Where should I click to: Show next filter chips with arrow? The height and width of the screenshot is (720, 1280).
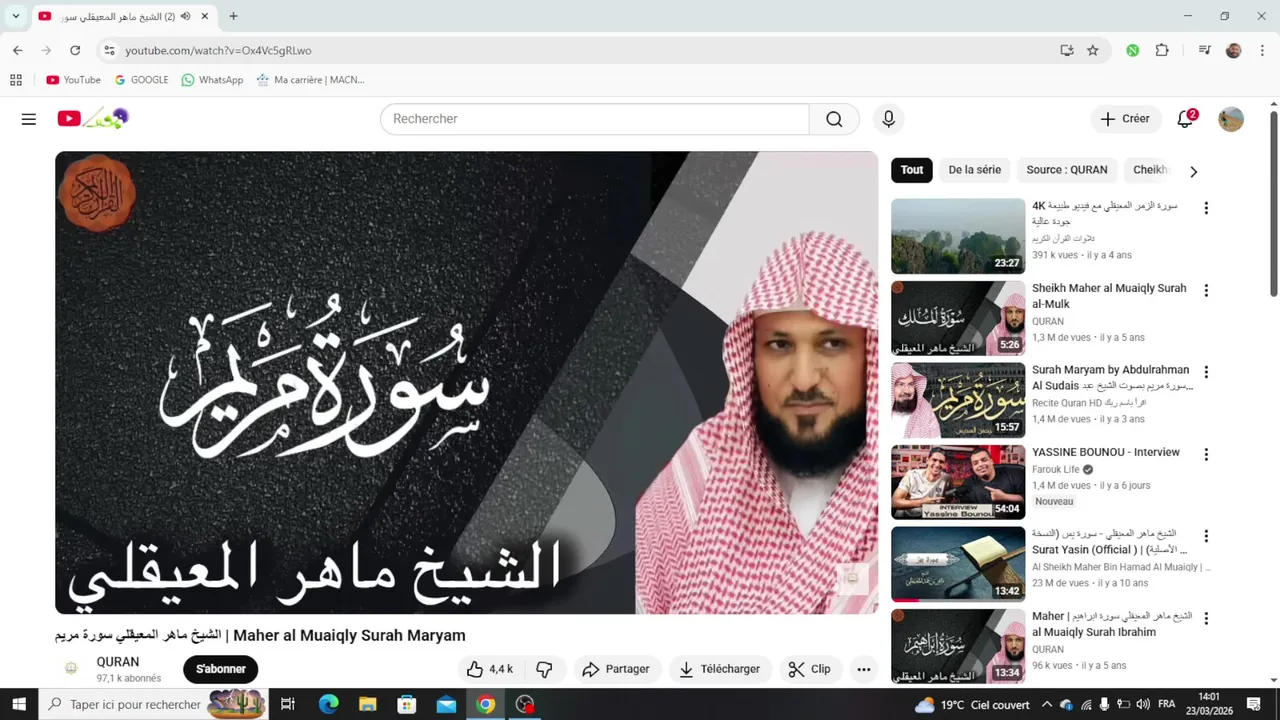tap(1193, 171)
